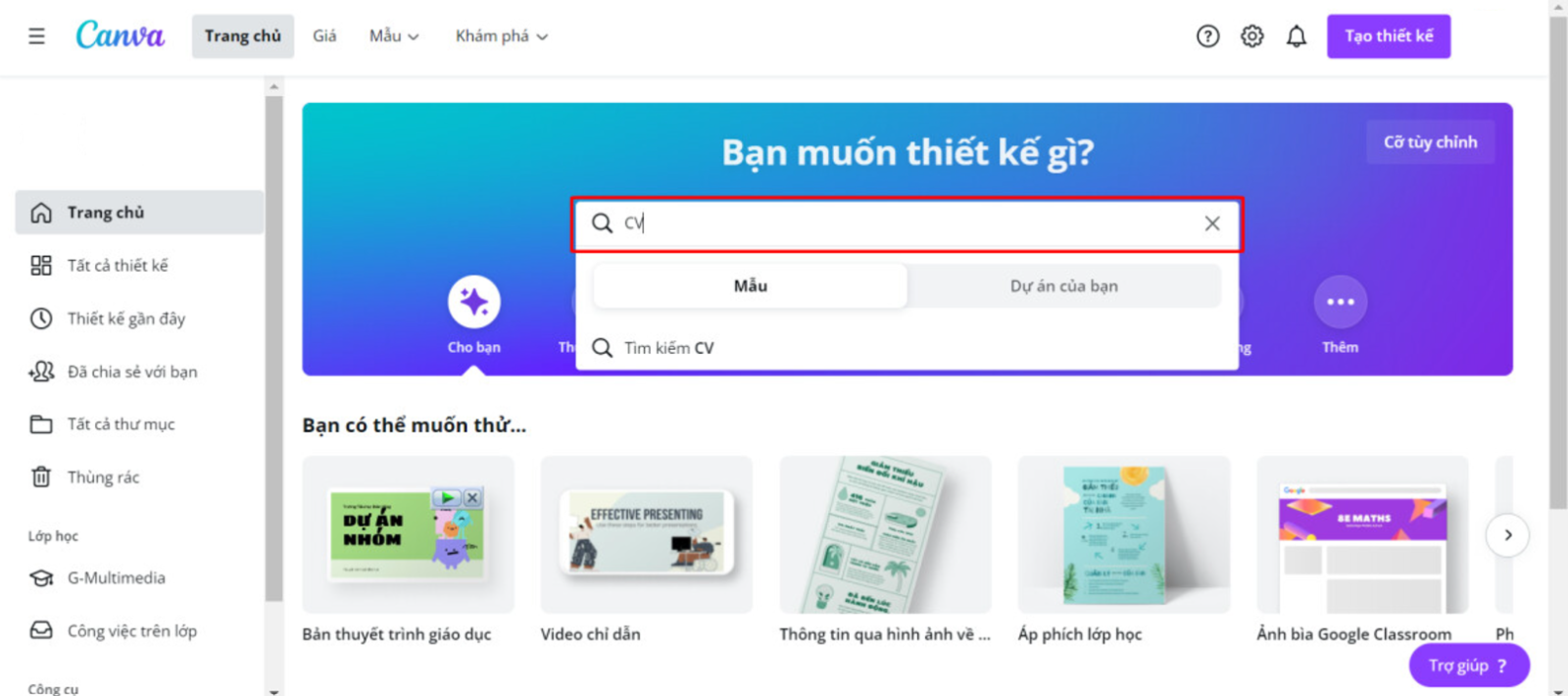Viewport: 1568px width, 696px height.
Task: Click the CV search input field
Action: click(x=906, y=224)
